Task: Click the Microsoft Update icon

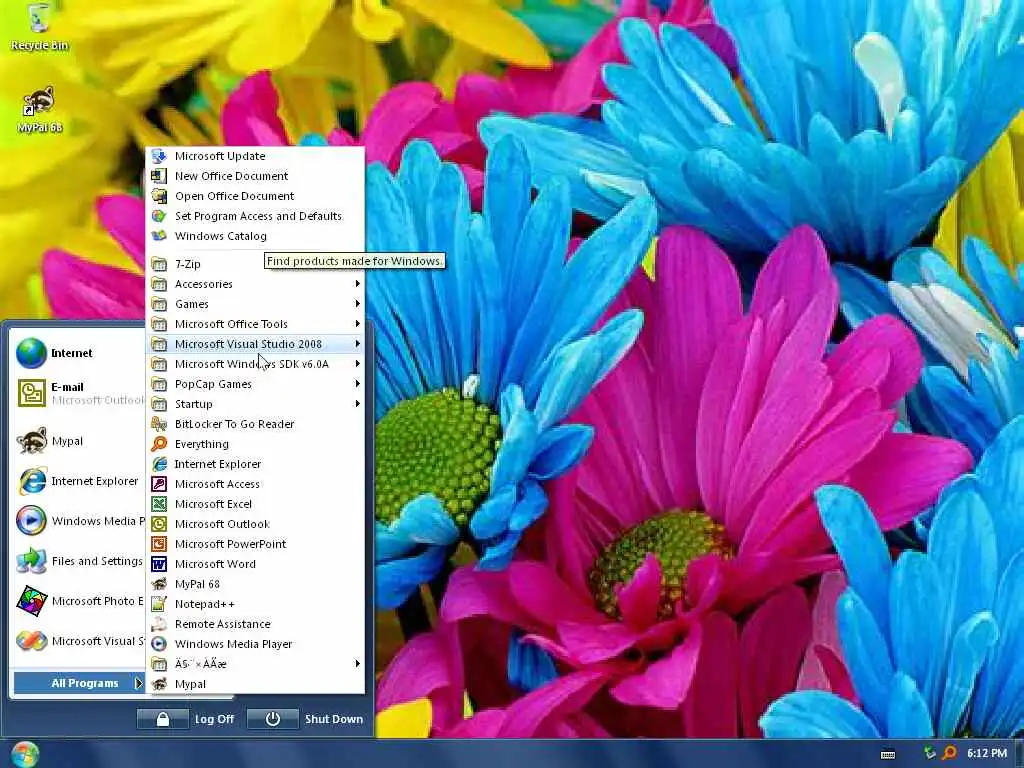Action: click(159, 156)
